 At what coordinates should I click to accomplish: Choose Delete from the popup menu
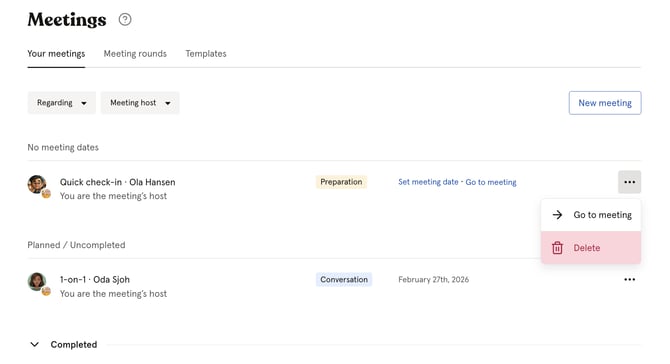[x=591, y=248]
